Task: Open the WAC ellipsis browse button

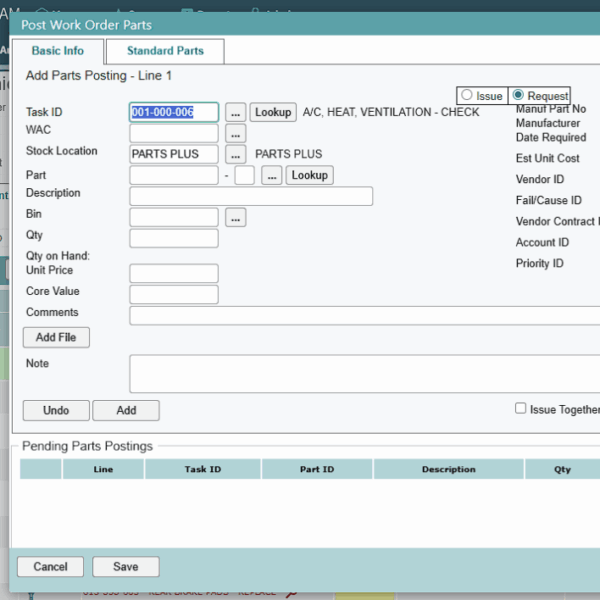Action: point(235,133)
